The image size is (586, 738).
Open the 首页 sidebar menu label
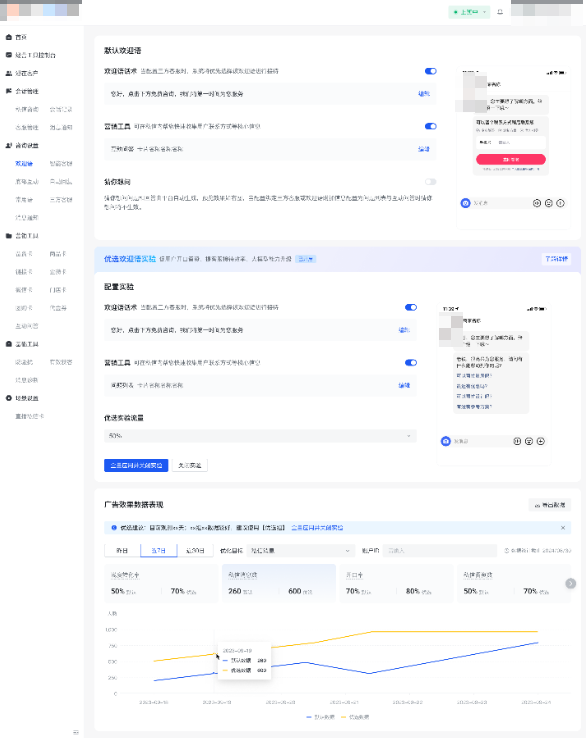(x=21, y=37)
